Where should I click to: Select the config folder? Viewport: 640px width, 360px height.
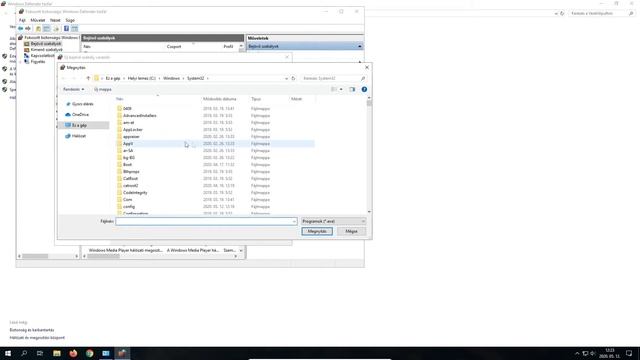[129, 207]
